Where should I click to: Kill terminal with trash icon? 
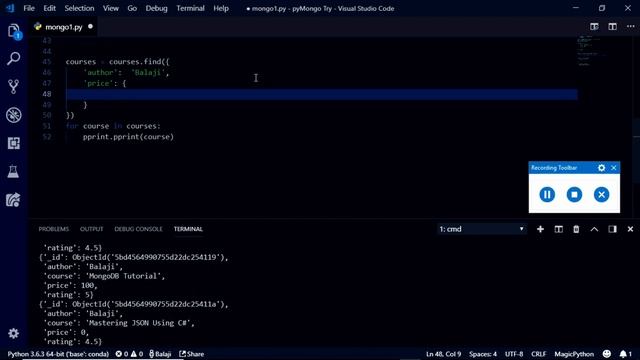[576, 229]
